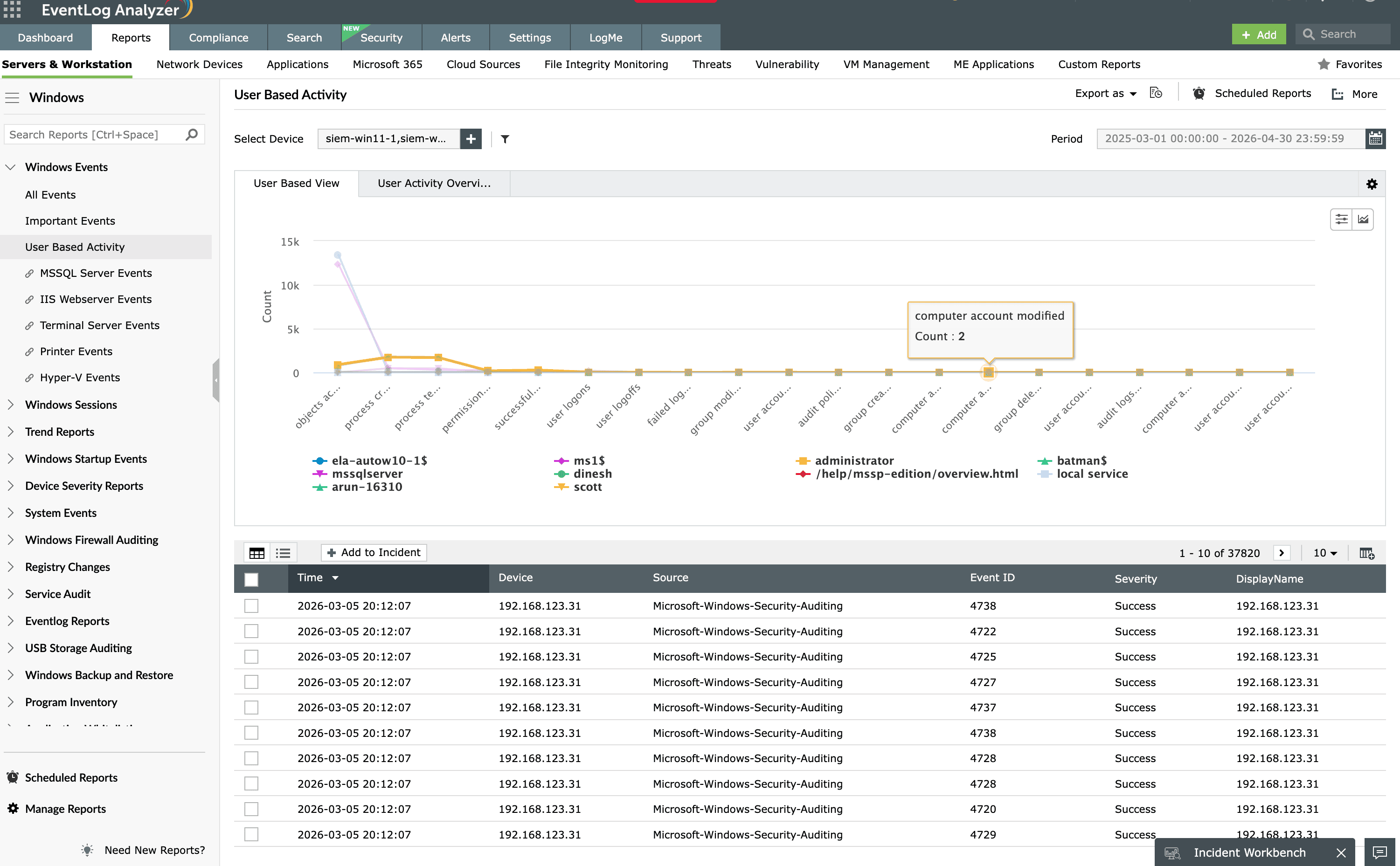Expand Windows Firewall Auditing section

tap(10, 540)
